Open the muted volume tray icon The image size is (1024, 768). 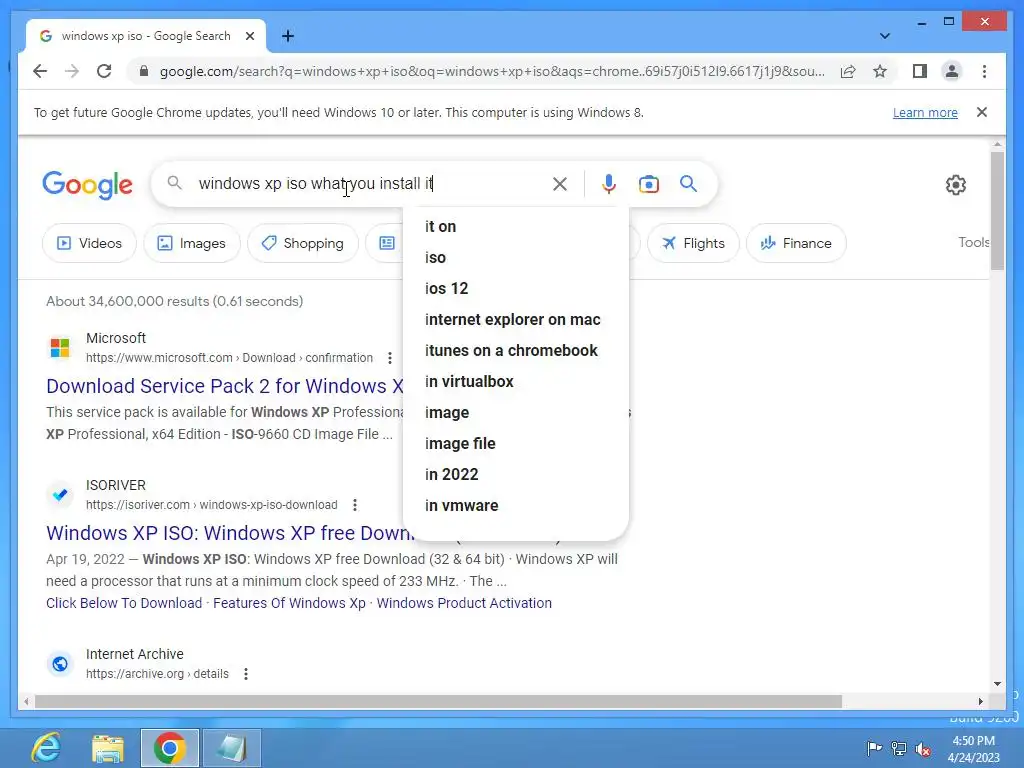point(923,749)
